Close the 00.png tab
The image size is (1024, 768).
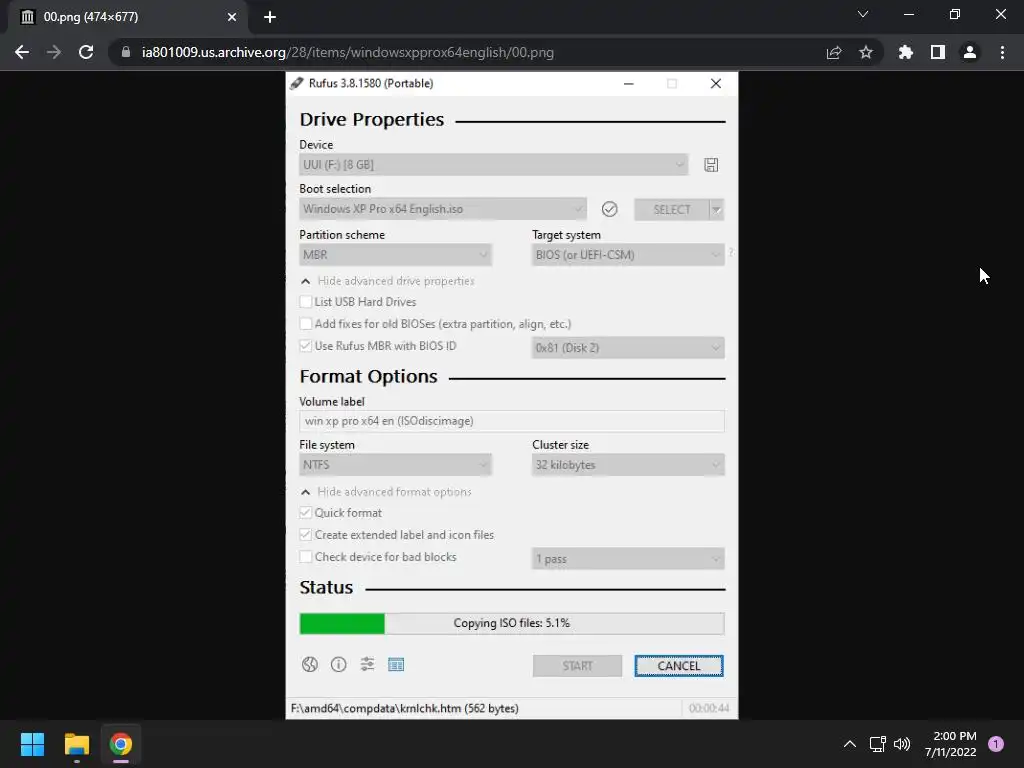[232, 17]
